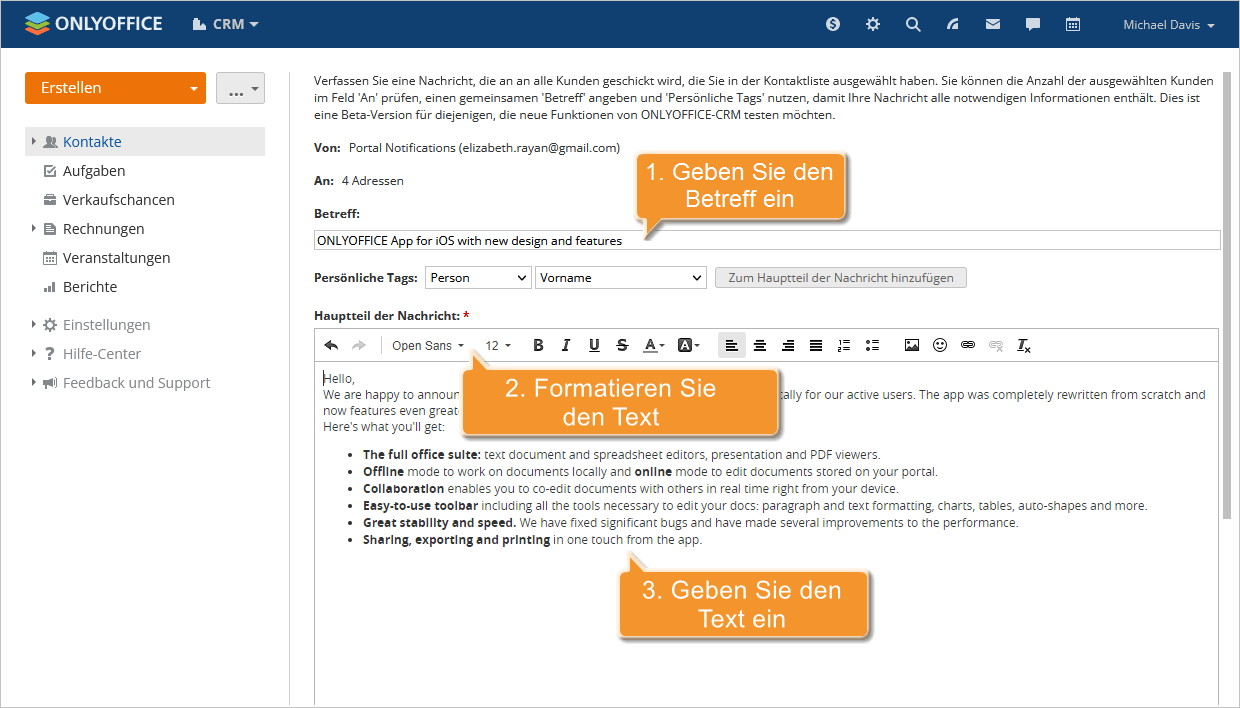Insert a bulleted list
Viewport: 1240px width, 708px height.
coord(872,345)
